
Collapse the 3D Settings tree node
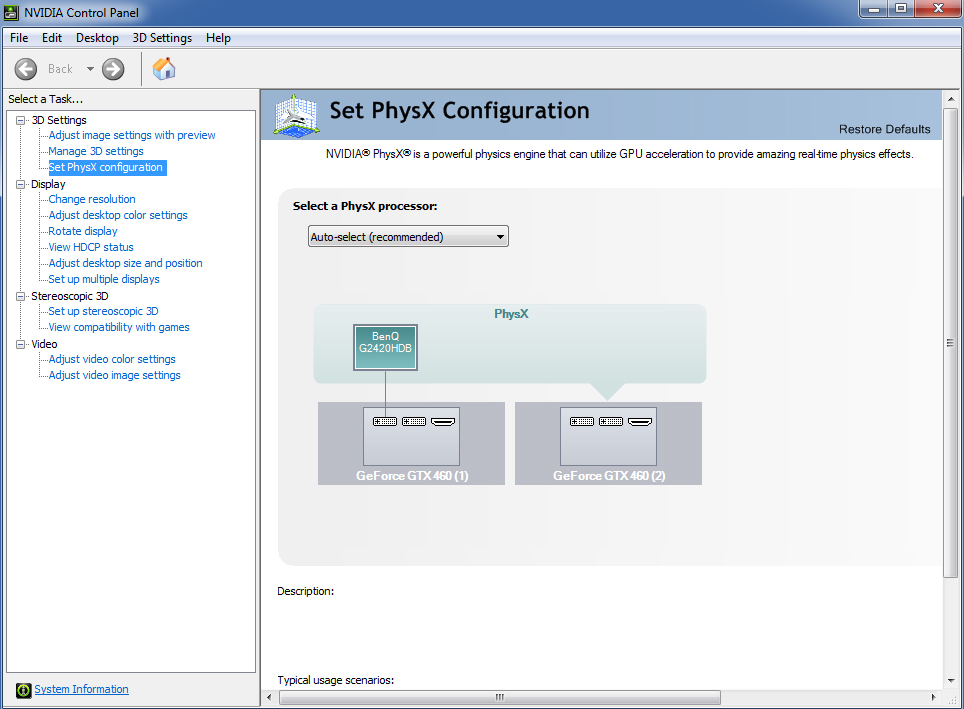(x=20, y=120)
